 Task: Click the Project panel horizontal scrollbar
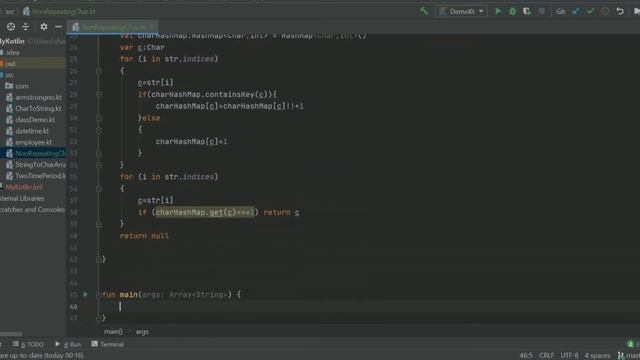pos(11,334)
